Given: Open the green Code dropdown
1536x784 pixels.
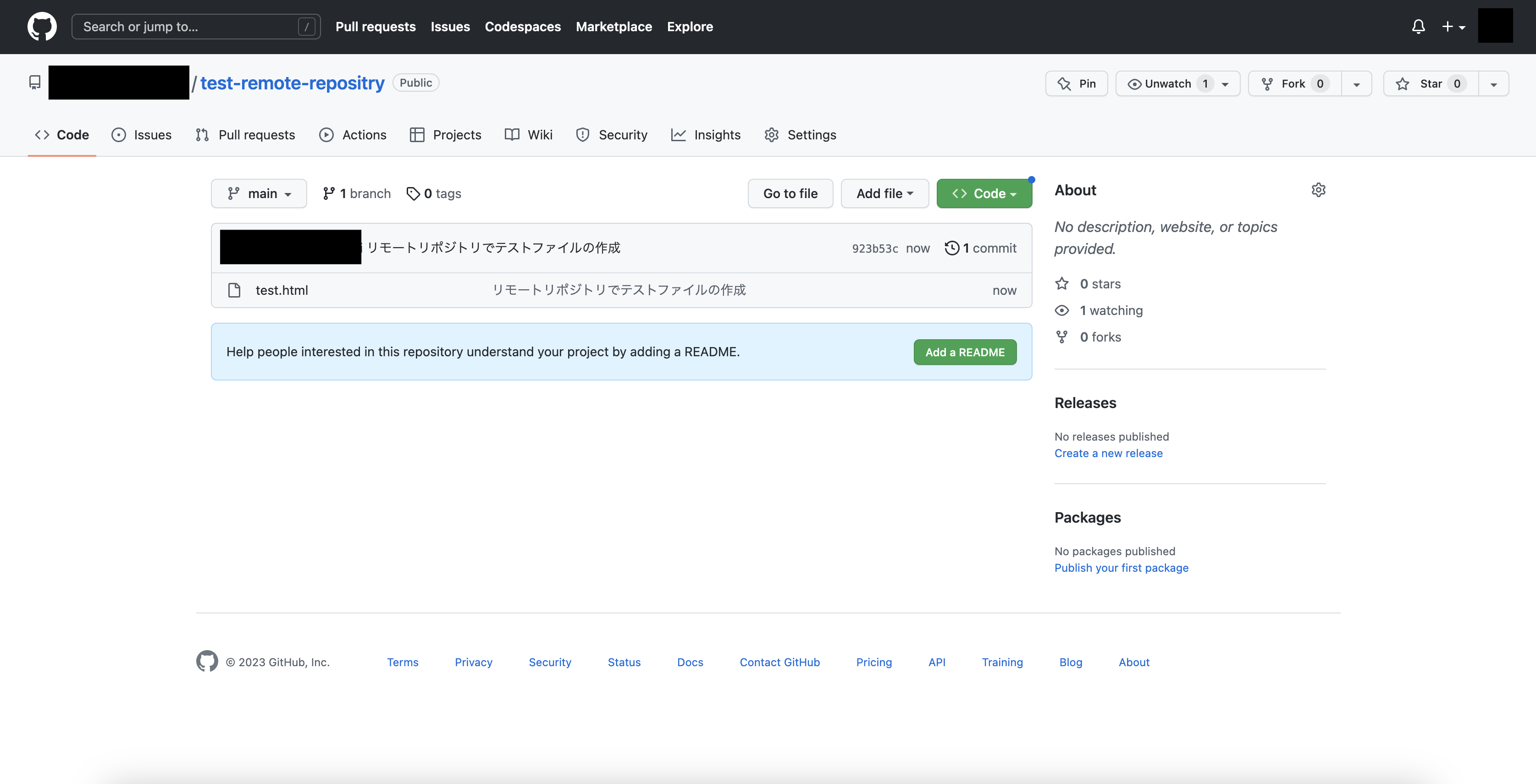Looking at the screenshot, I should click(984, 193).
